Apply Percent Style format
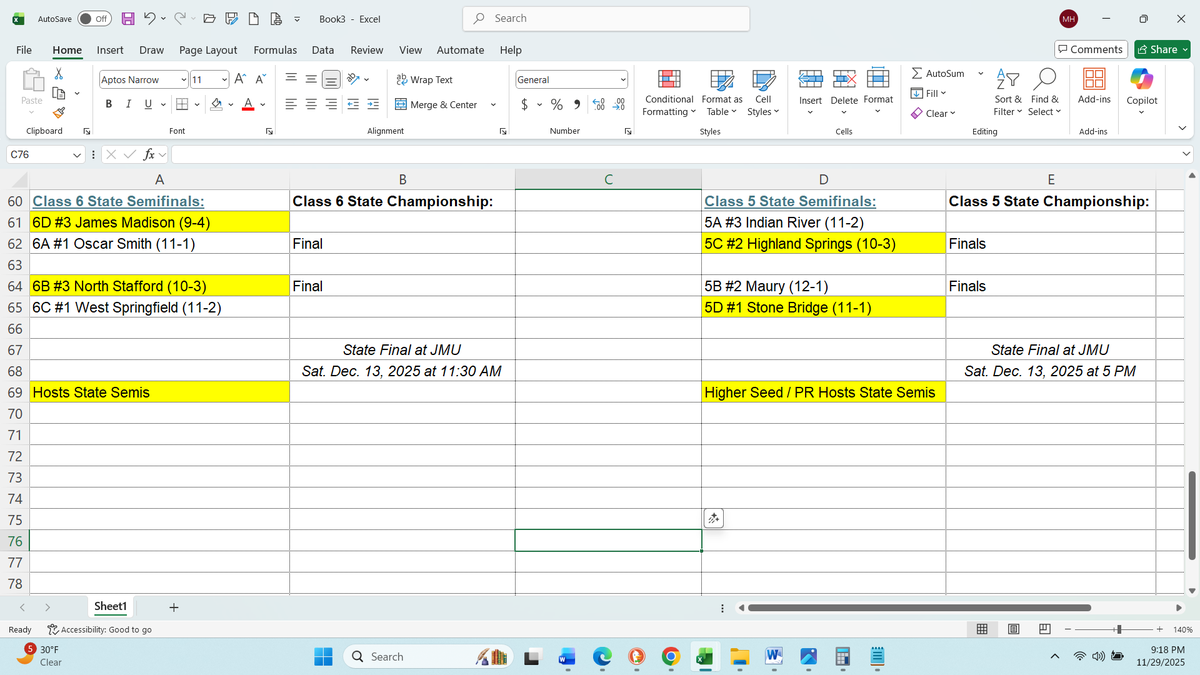The width and height of the screenshot is (1200, 675). pos(558,104)
